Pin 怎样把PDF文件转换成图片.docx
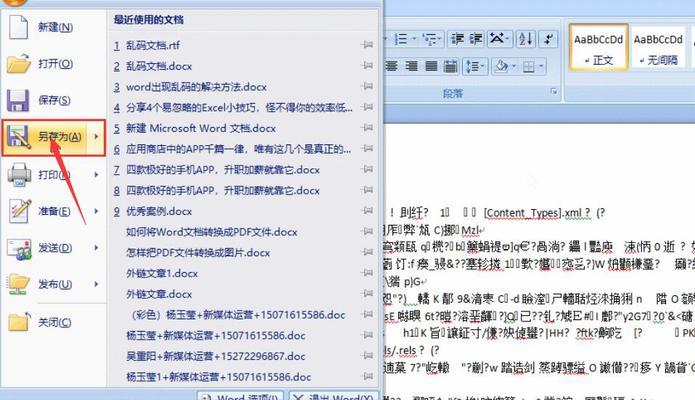The width and height of the screenshot is (695, 400). coord(367,252)
